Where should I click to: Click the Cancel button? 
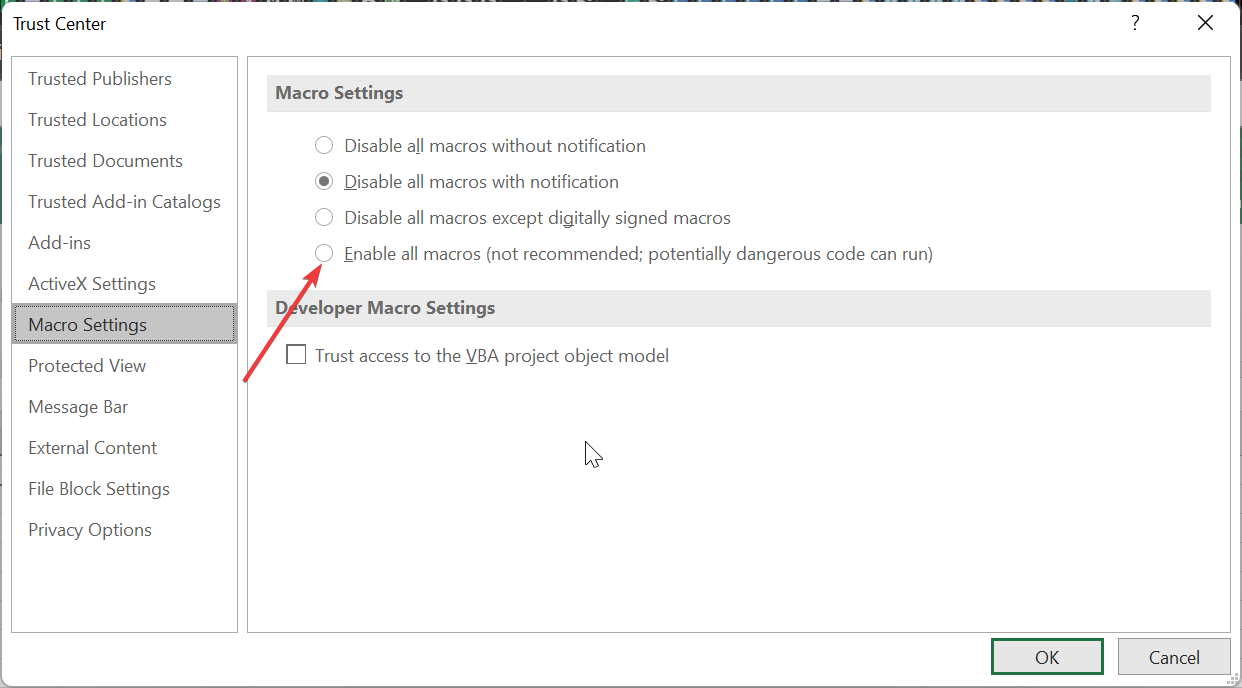coord(1174,657)
